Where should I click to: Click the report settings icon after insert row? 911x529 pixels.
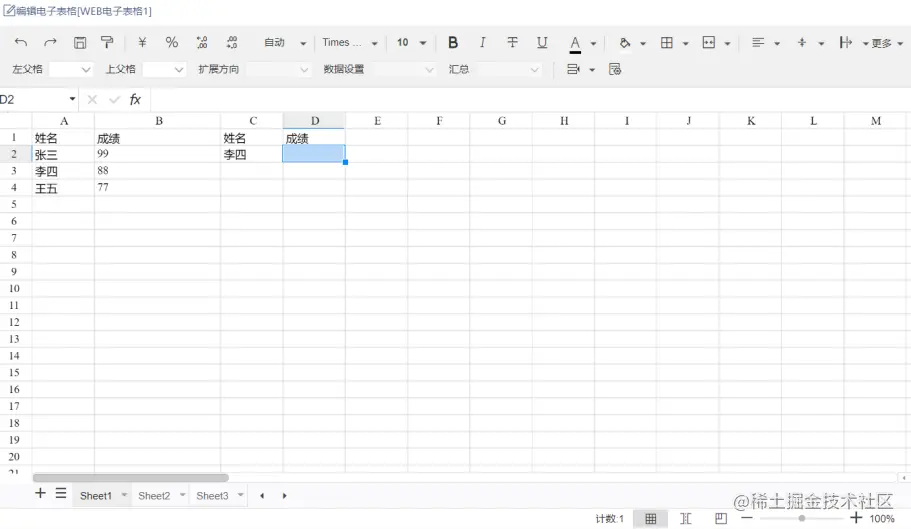615,70
